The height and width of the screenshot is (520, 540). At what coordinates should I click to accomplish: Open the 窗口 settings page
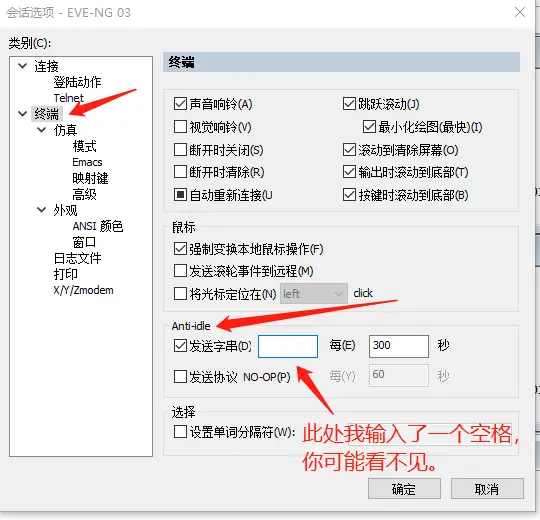tap(84, 242)
